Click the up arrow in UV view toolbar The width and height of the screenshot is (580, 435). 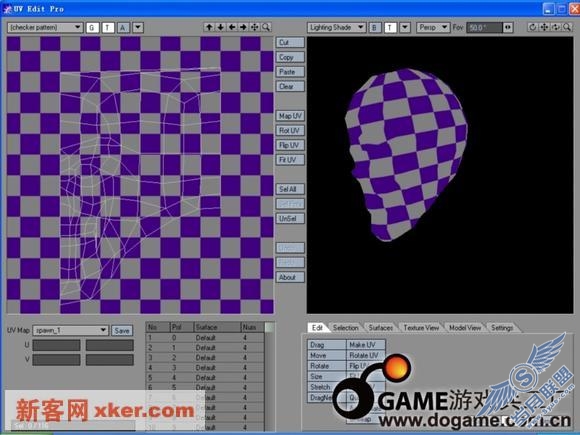(209, 27)
